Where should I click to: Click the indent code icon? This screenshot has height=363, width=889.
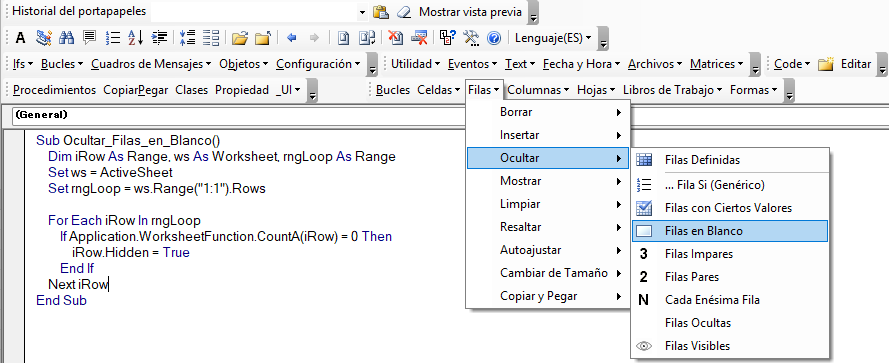point(159,38)
